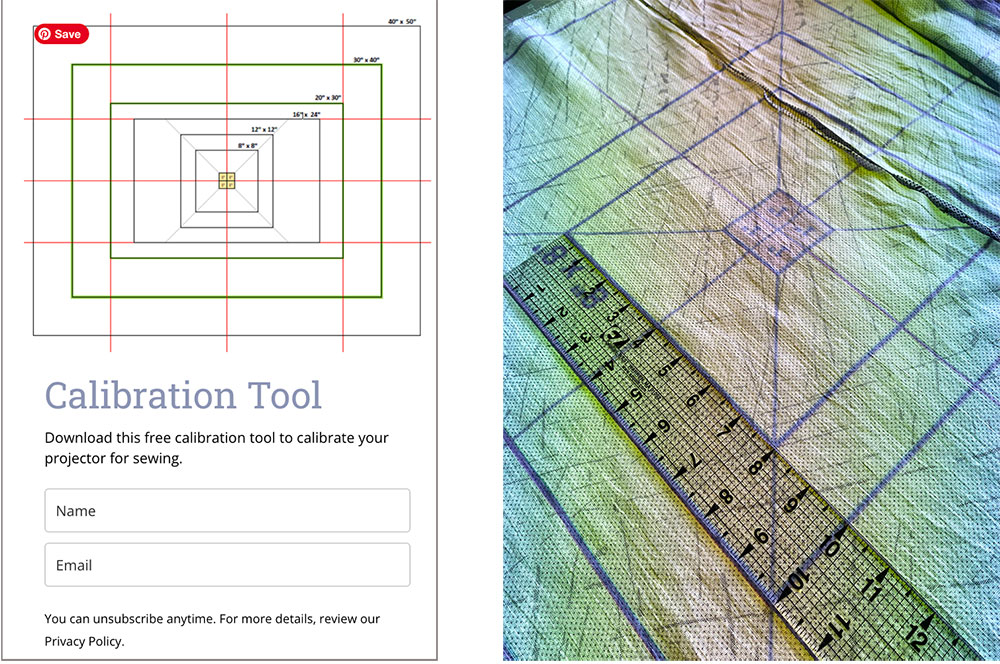Click the 16" x 24" size label
Image resolution: width=1000 pixels, height=664 pixels.
(306, 115)
